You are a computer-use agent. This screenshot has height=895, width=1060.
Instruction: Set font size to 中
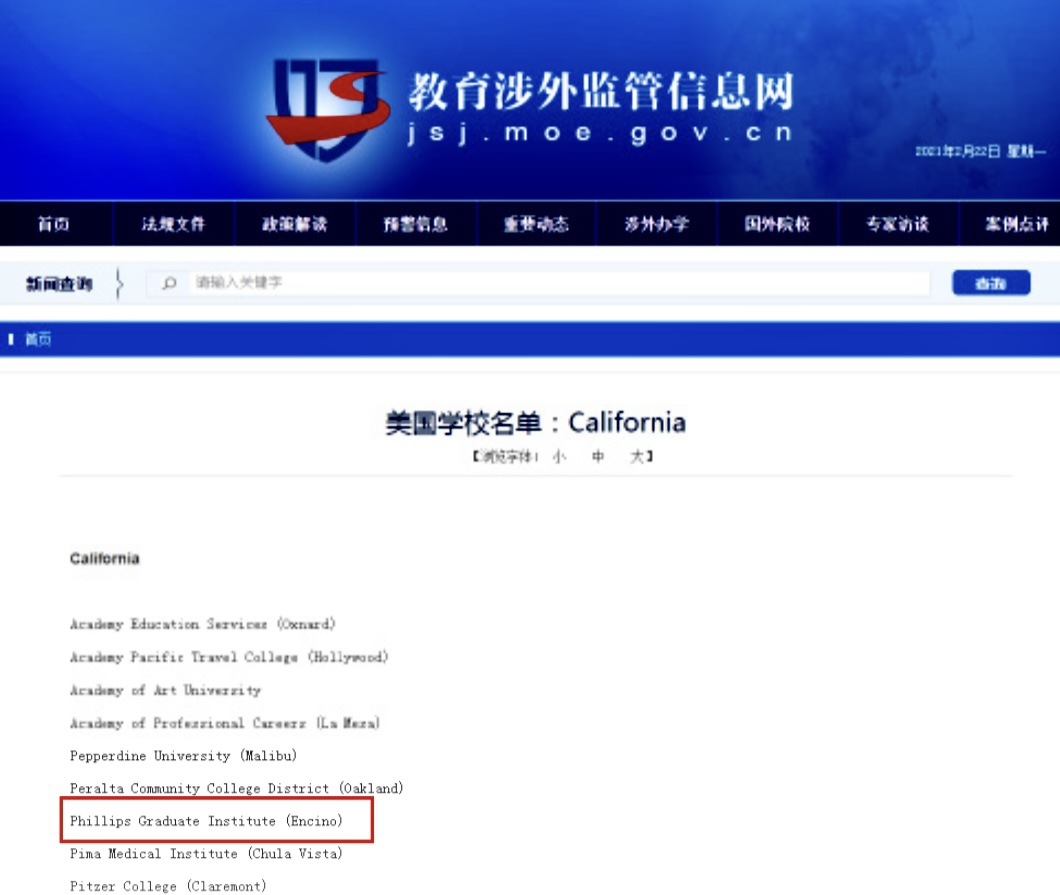coord(598,457)
